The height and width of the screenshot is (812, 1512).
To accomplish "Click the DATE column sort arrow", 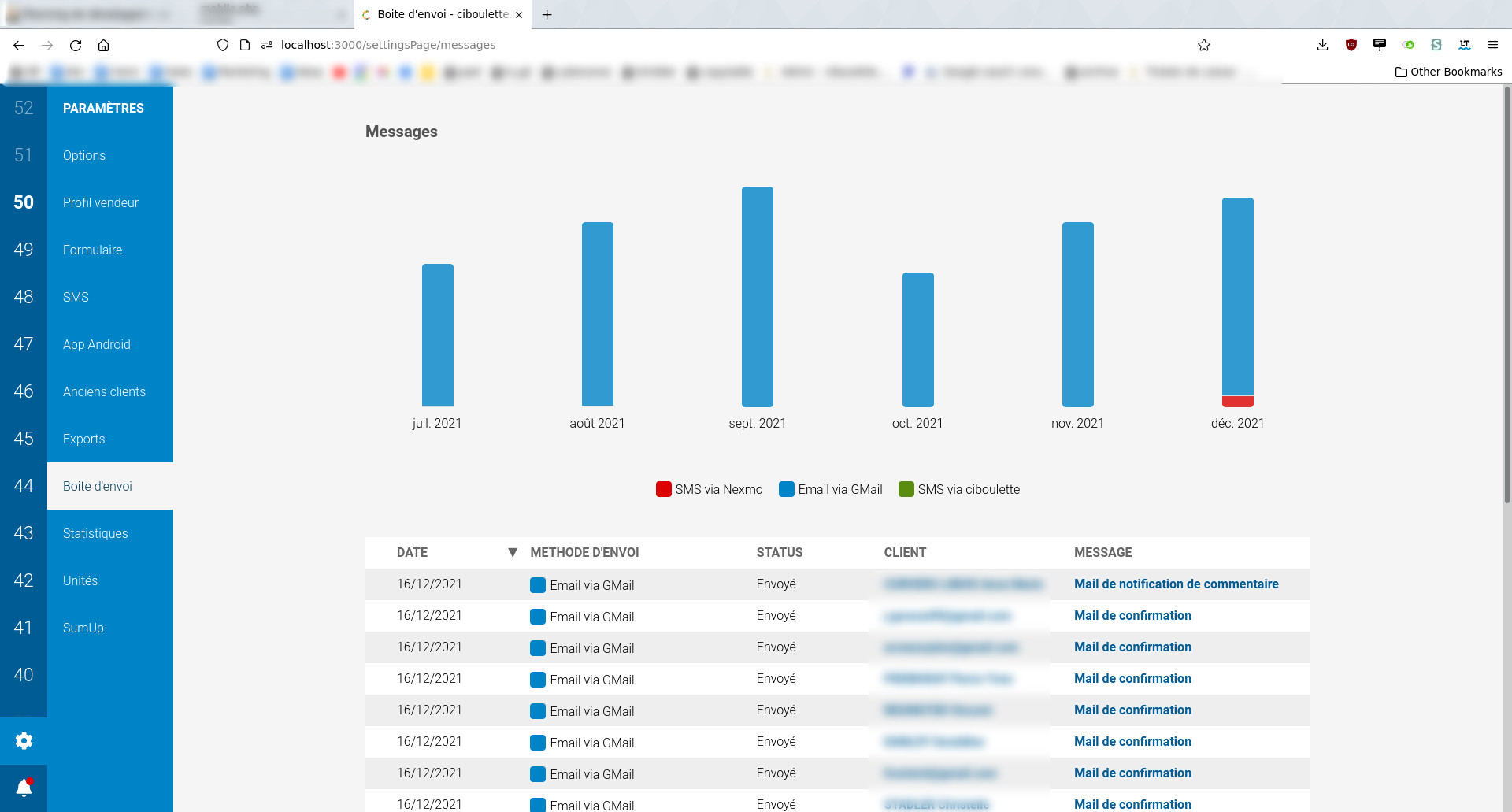I will pos(513,552).
